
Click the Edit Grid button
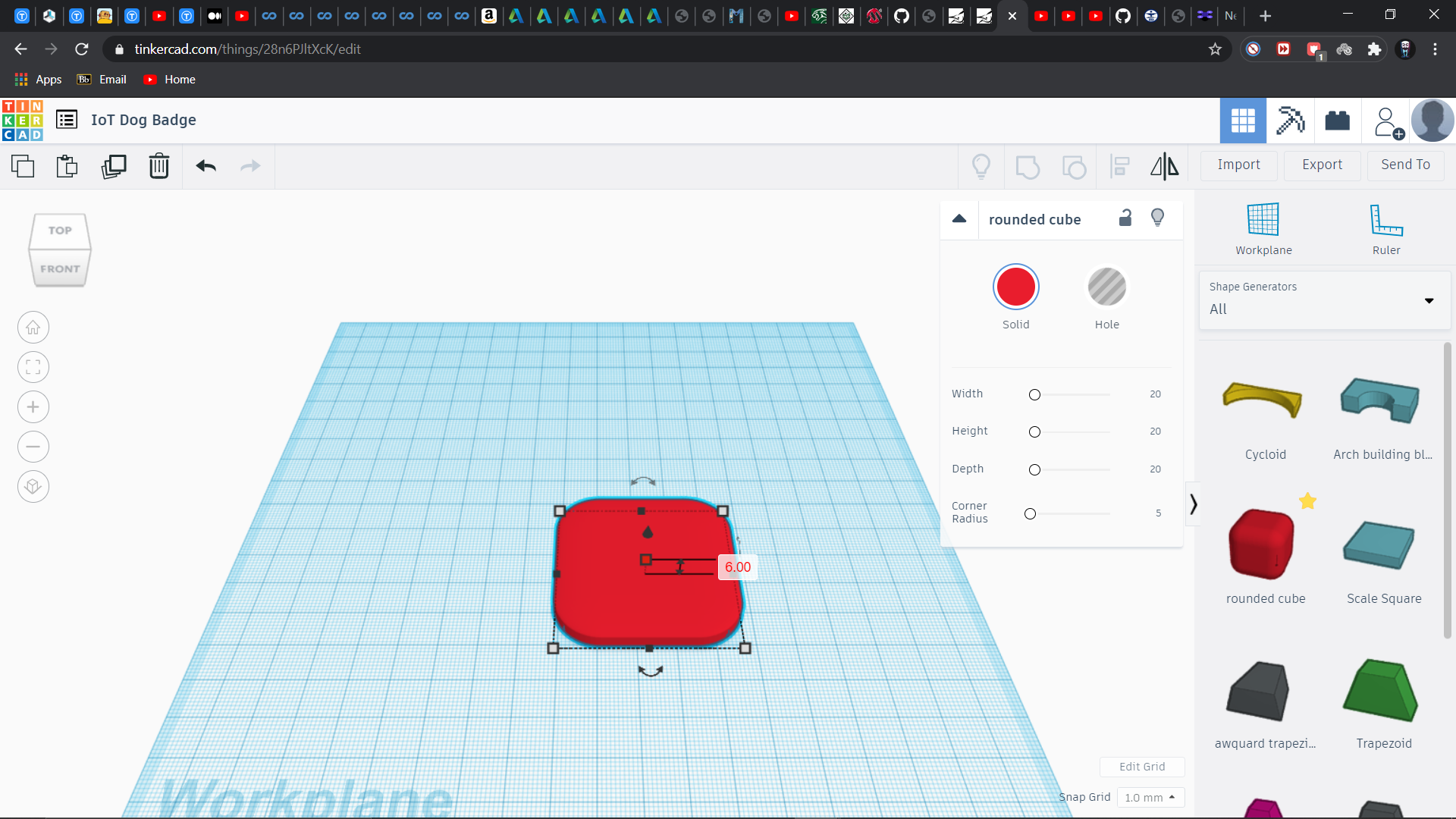tap(1142, 767)
